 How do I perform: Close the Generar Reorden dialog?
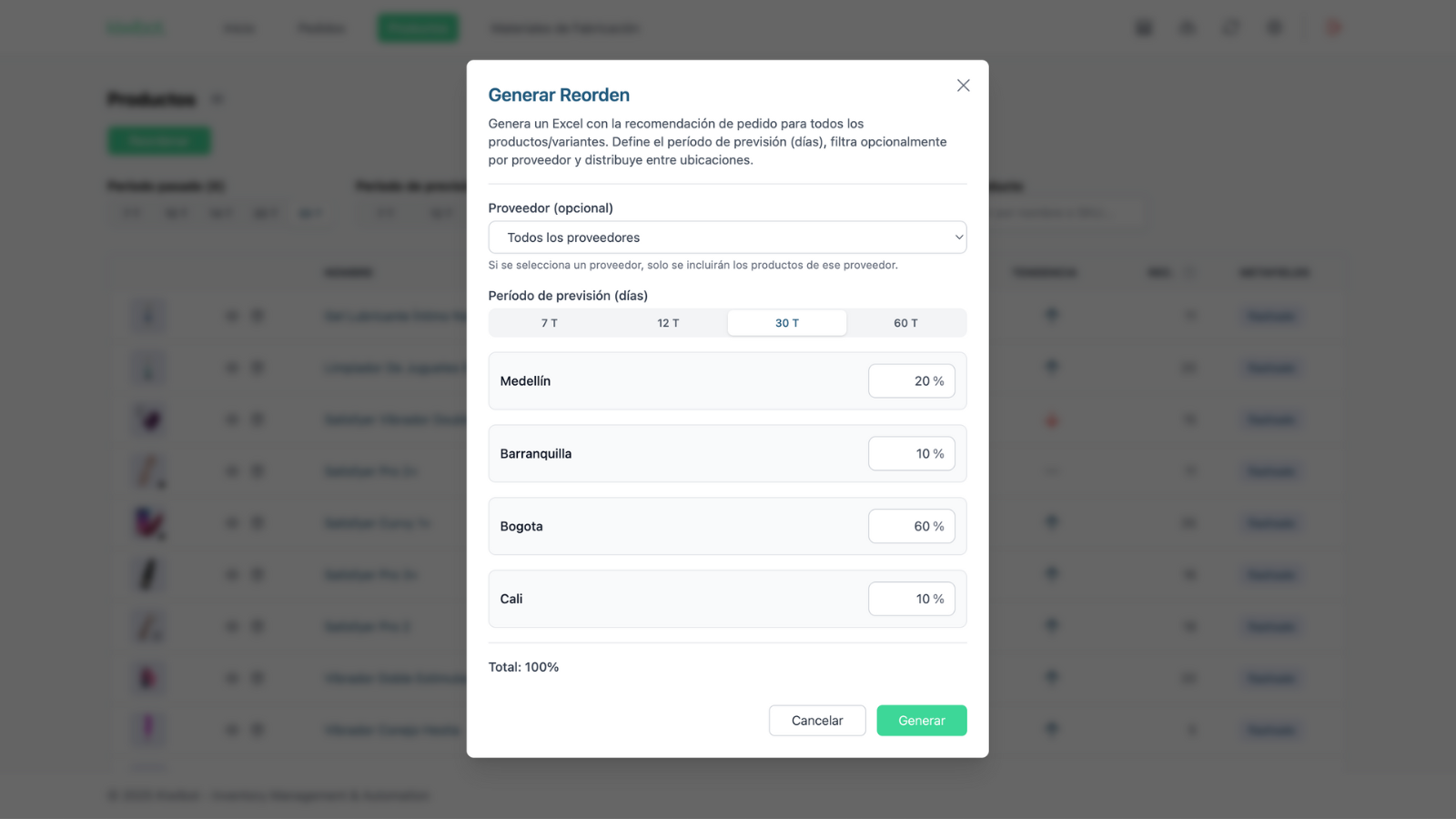click(x=963, y=86)
